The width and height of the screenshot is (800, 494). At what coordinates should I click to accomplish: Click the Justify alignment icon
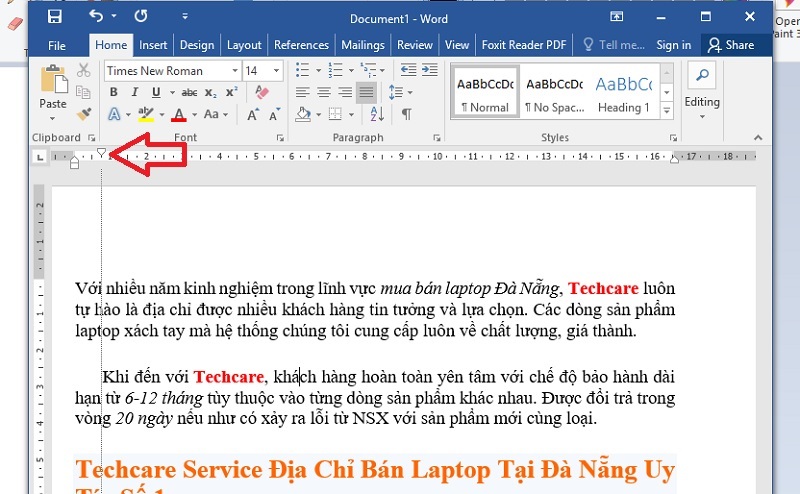tap(366, 92)
